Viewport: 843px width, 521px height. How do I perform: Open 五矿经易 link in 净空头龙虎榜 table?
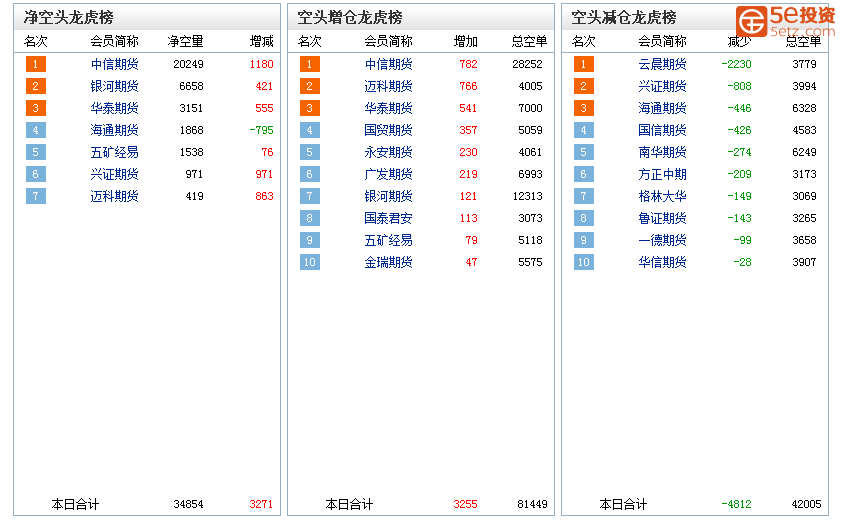coord(115,153)
